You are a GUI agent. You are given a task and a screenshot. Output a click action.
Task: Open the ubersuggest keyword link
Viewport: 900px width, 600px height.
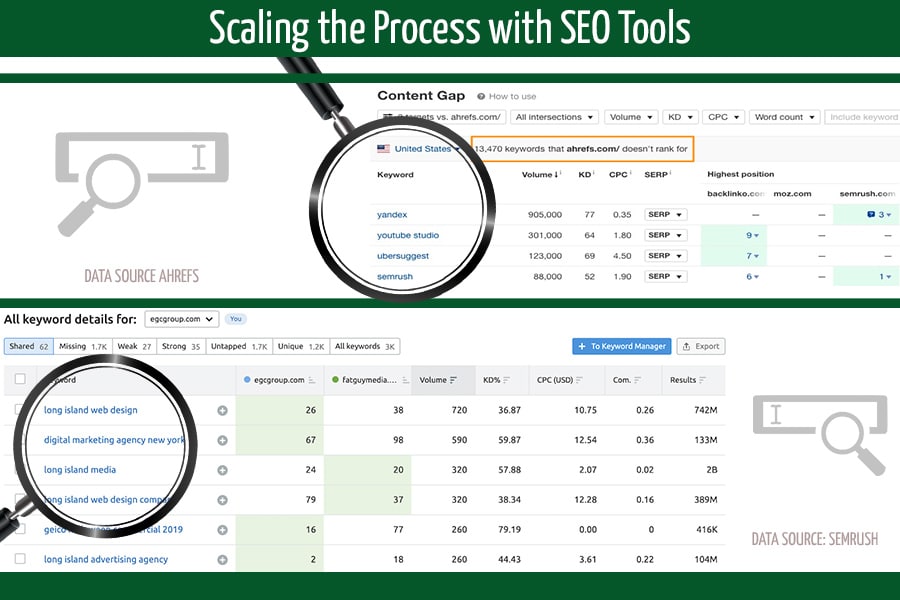pos(403,256)
